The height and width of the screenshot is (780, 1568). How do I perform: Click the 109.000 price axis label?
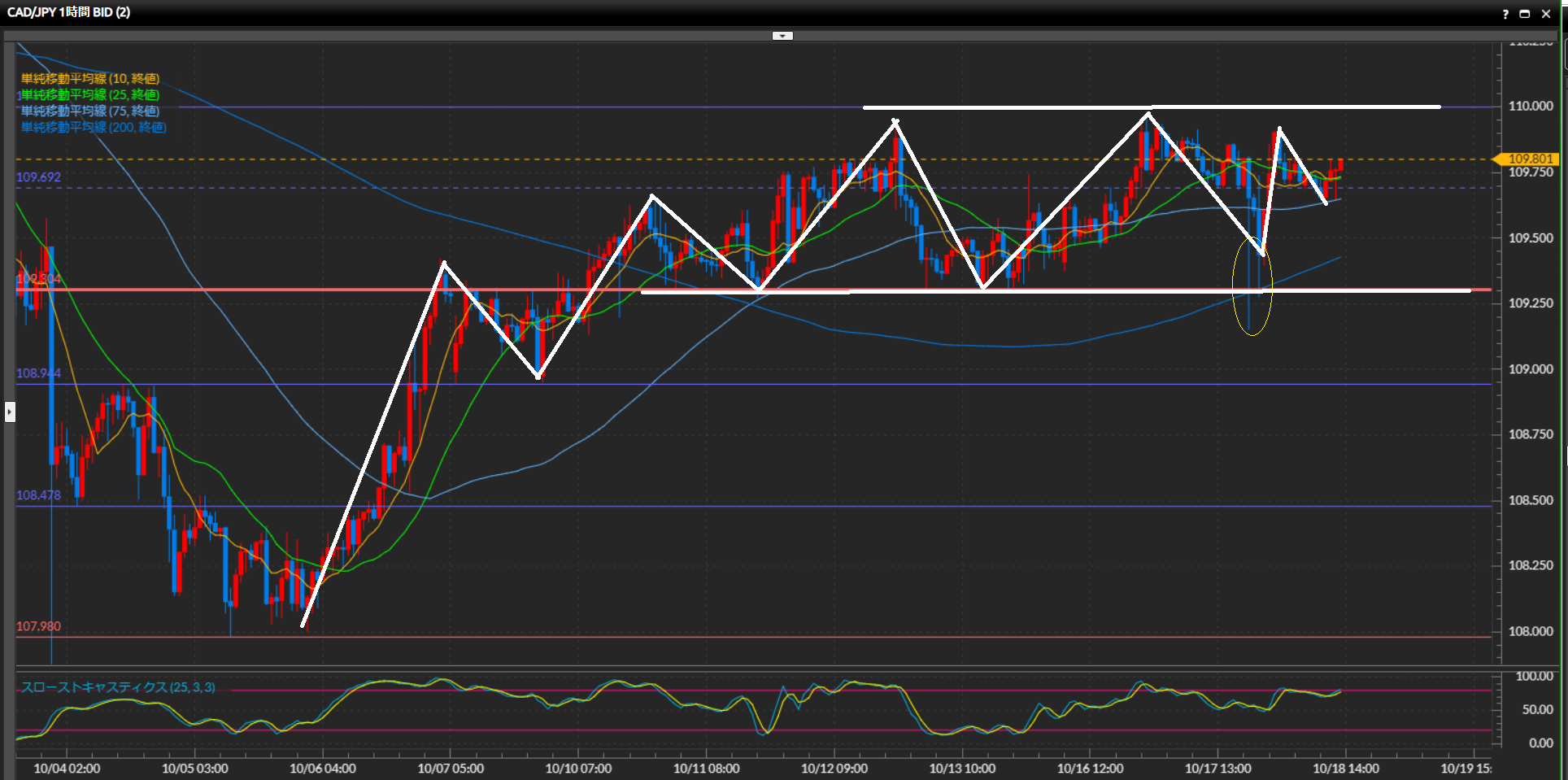[x=1531, y=369]
